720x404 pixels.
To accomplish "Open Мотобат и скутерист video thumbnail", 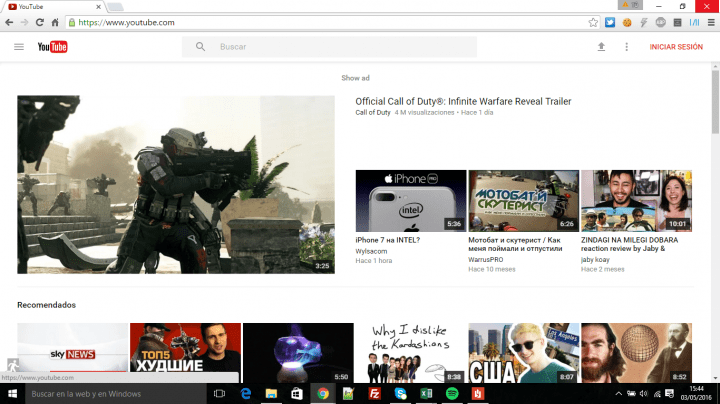I will tap(523, 201).
